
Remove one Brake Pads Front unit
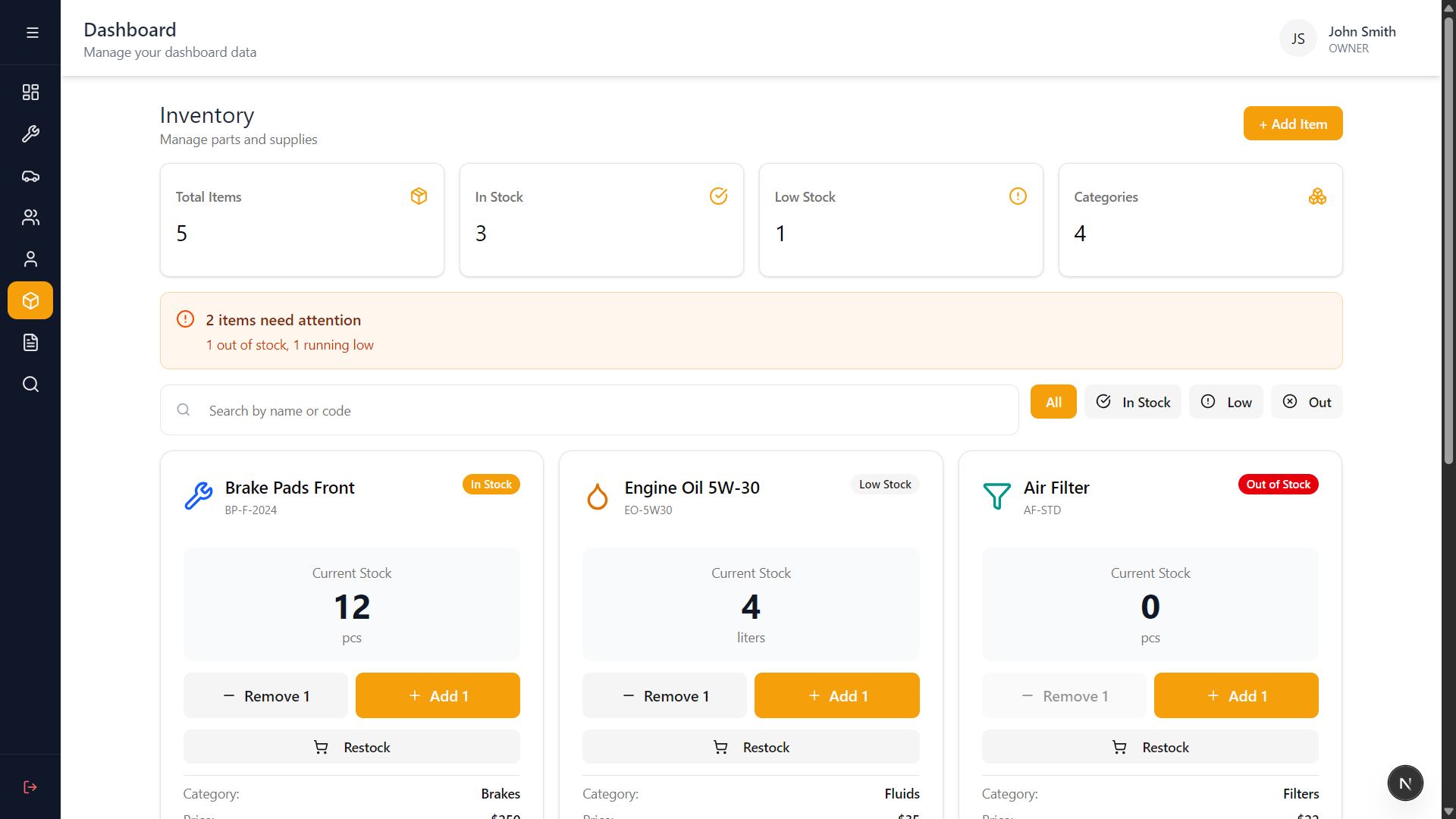click(265, 695)
